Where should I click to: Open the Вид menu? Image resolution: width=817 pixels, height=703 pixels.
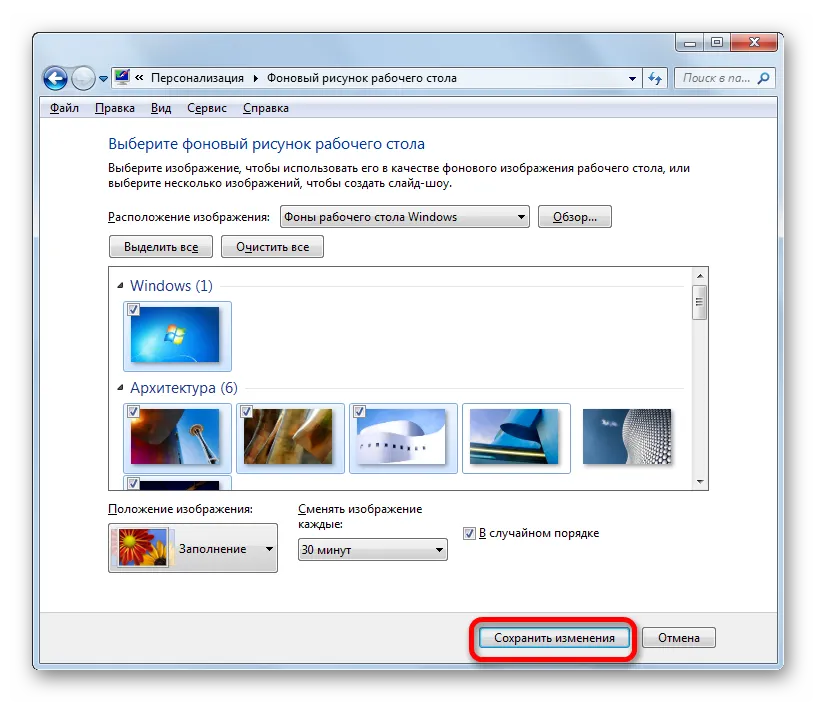click(161, 108)
